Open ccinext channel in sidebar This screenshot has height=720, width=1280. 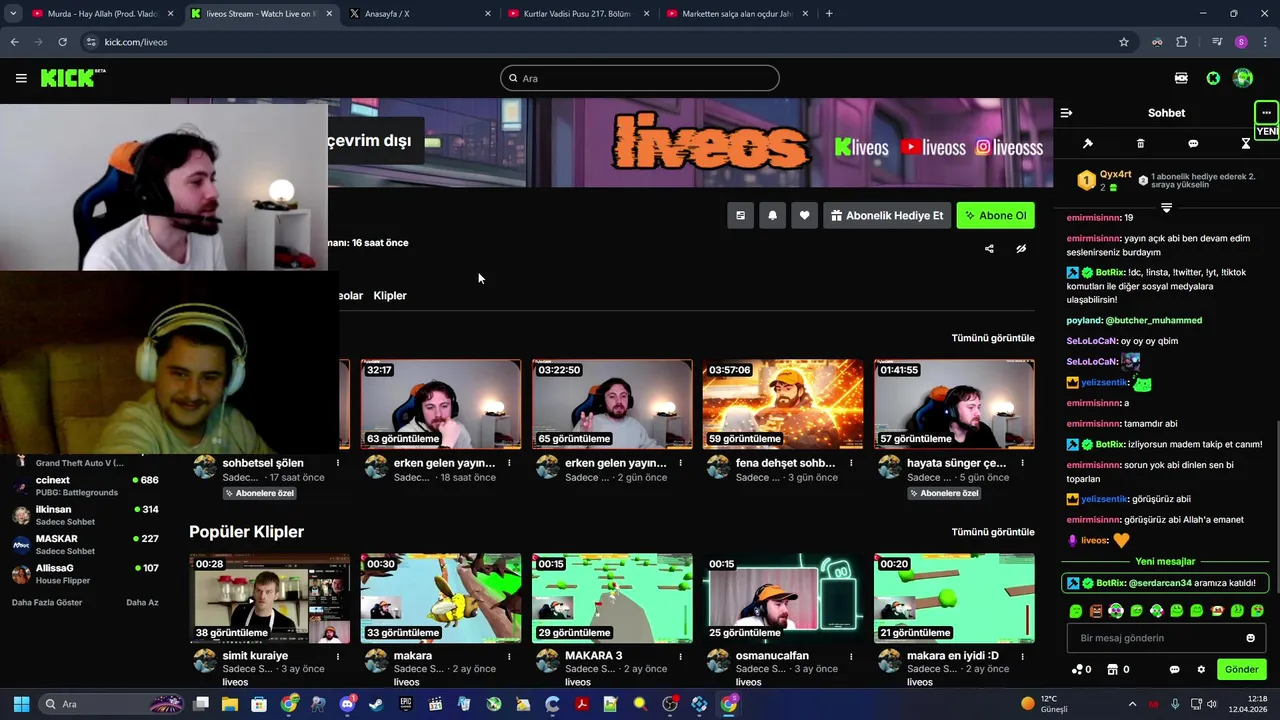tap(85, 486)
